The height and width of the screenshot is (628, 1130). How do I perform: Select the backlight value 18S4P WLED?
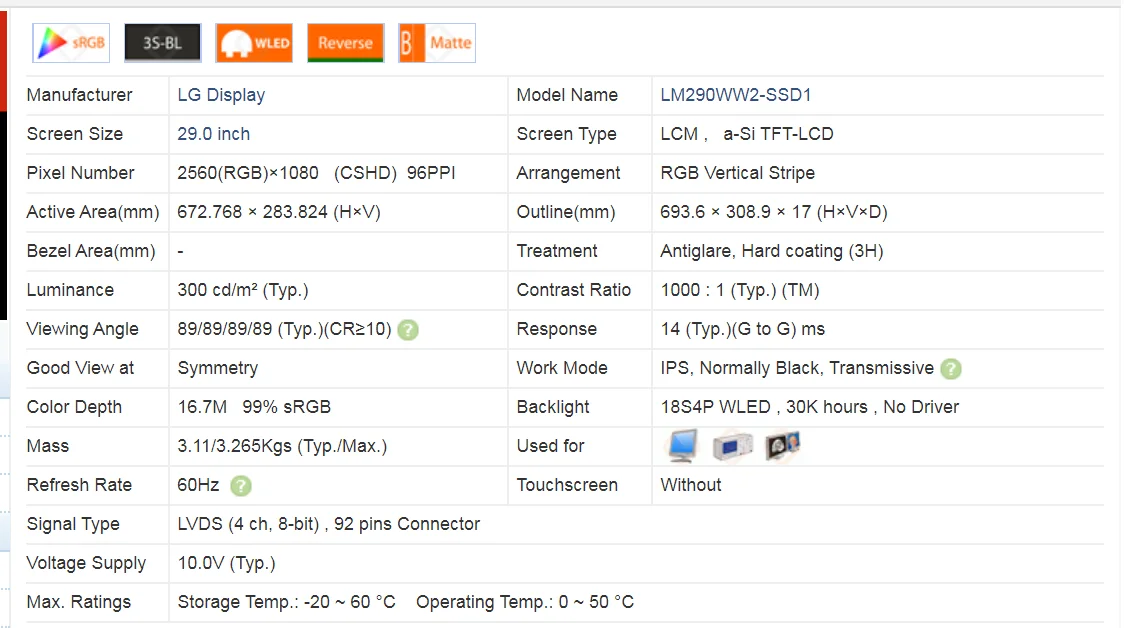pos(716,407)
